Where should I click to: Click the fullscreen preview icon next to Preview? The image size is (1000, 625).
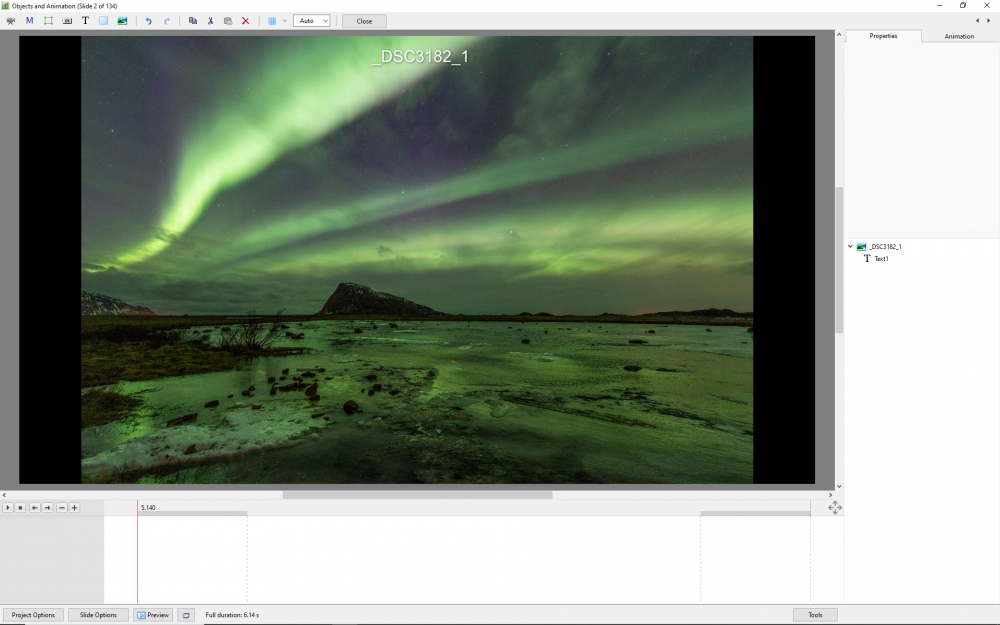tap(186, 615)
